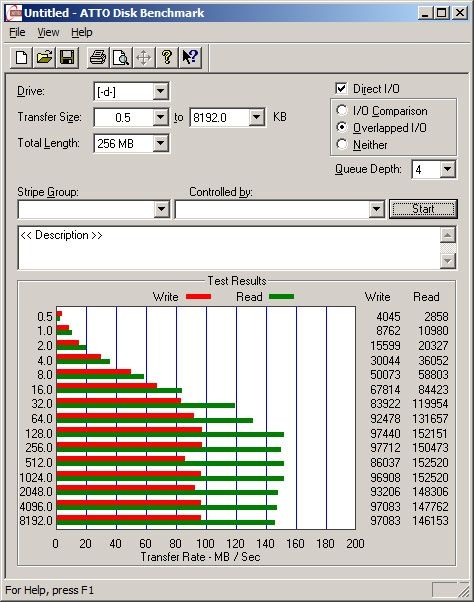Click the four-arrow move toolbar icon
Viewport: 474px width, 602px height.
(144, 58)
